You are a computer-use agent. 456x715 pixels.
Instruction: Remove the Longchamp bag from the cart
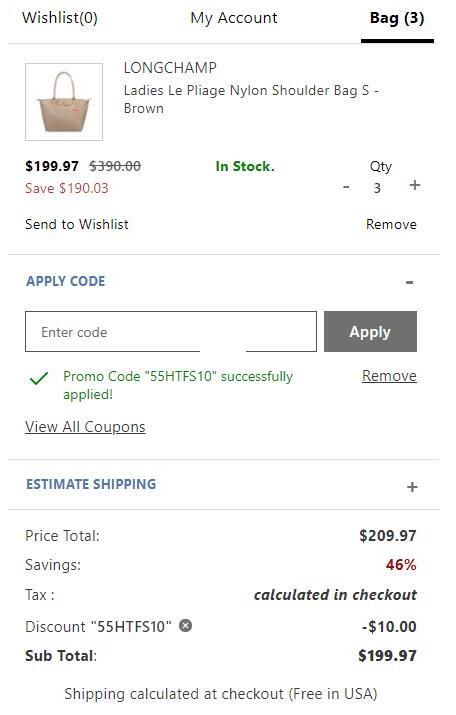391,224
